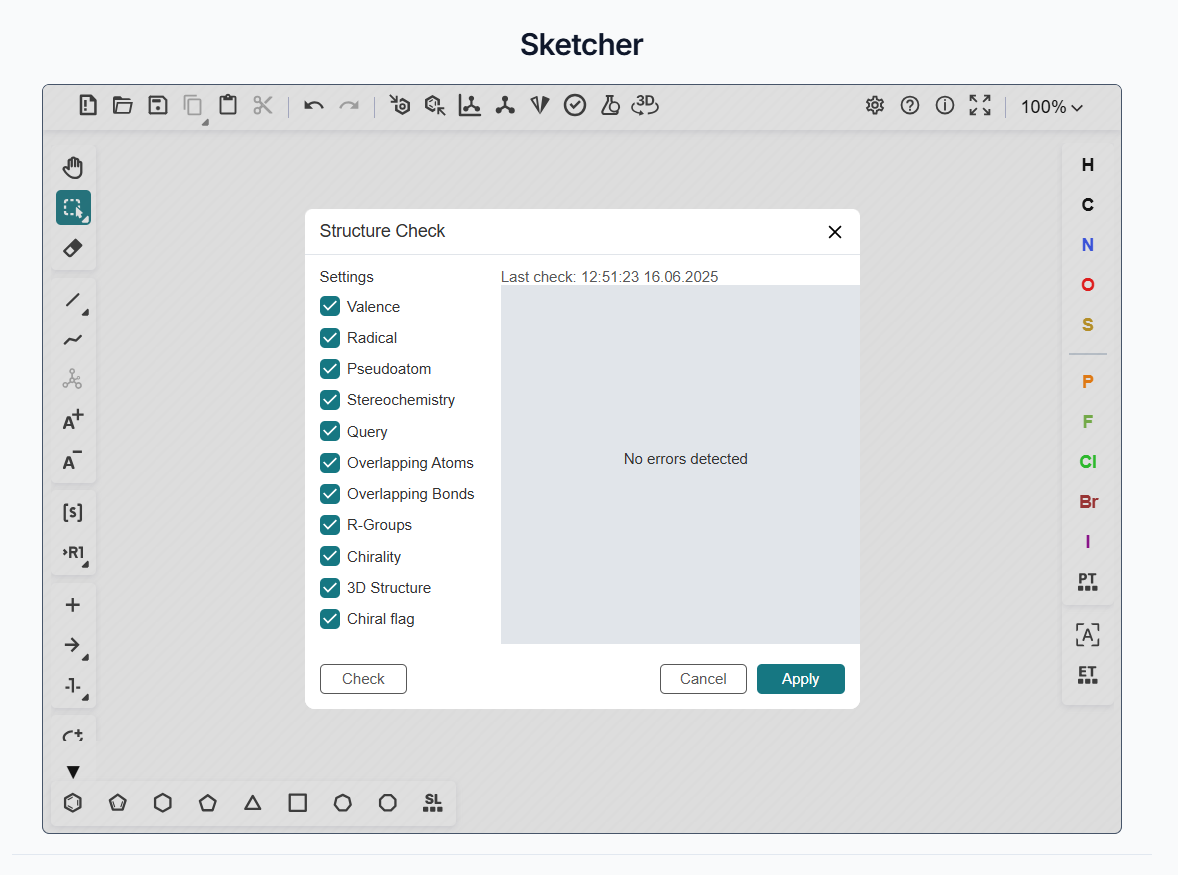This screenshot has height=875, width=1178.
Task: Select the benzene ring template
Action: click(72, 802)
